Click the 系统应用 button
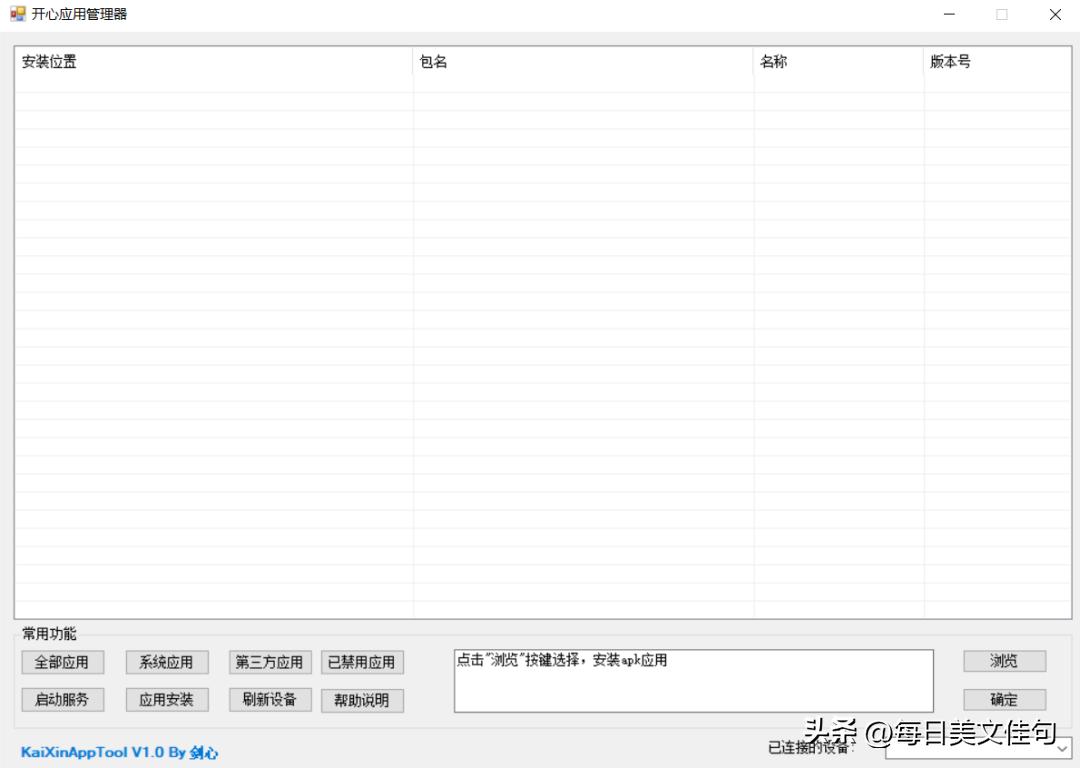Image resolution: width=1080 pixels, height=768 pixels. pyautogui.click(x=166, y=662)
